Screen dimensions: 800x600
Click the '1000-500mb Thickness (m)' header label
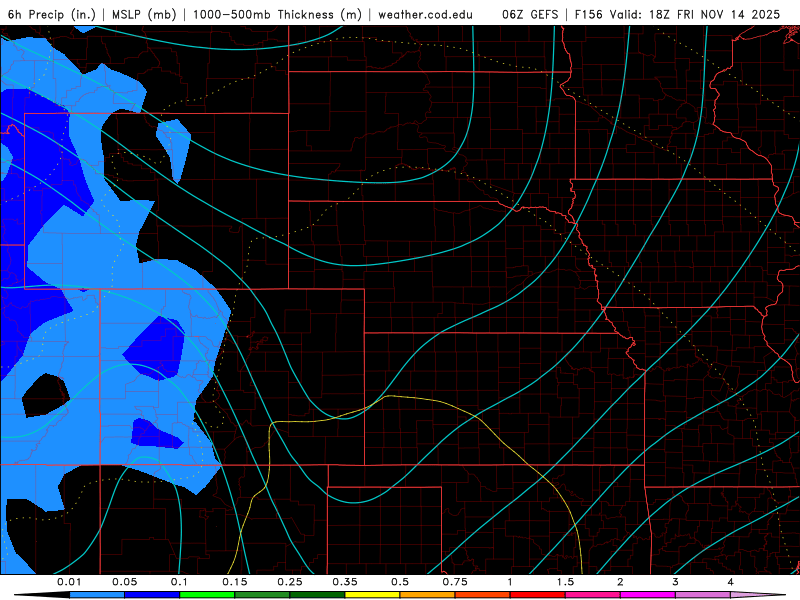pyautogui.click(x=277, y=14)
